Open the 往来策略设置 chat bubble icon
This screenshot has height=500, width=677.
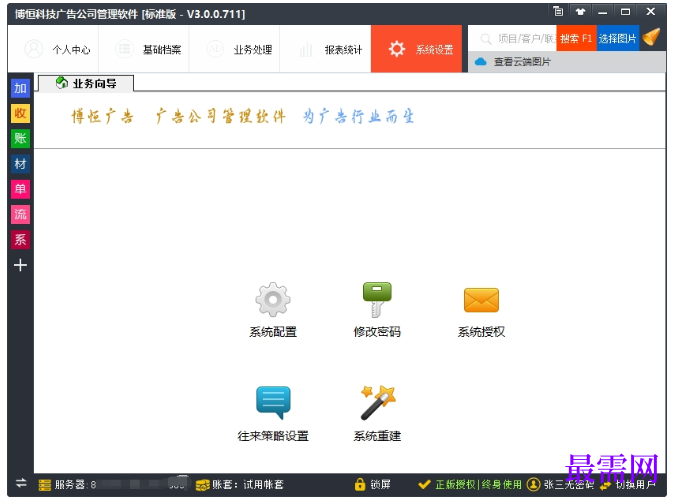[x=273, y=402]
